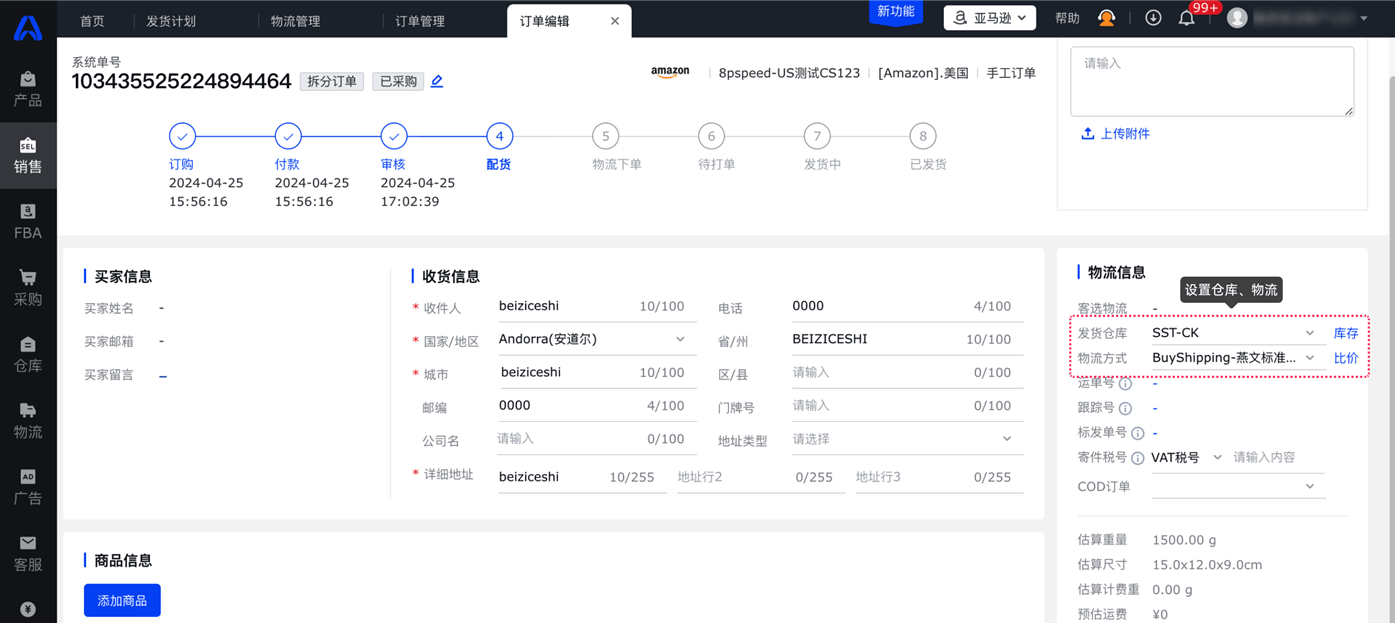This screenshot has width=1395, height=623.
Task: Switch to the 发货计划 tab
Action: pyautogui.click(x=171, y=21)
